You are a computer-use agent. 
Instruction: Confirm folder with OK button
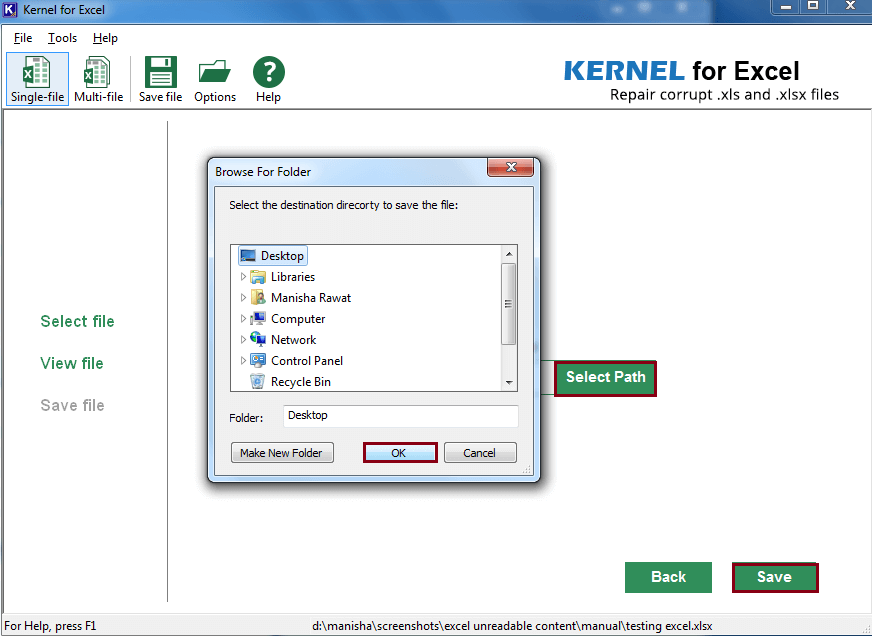pyautogui.click(x=400, y=453)
